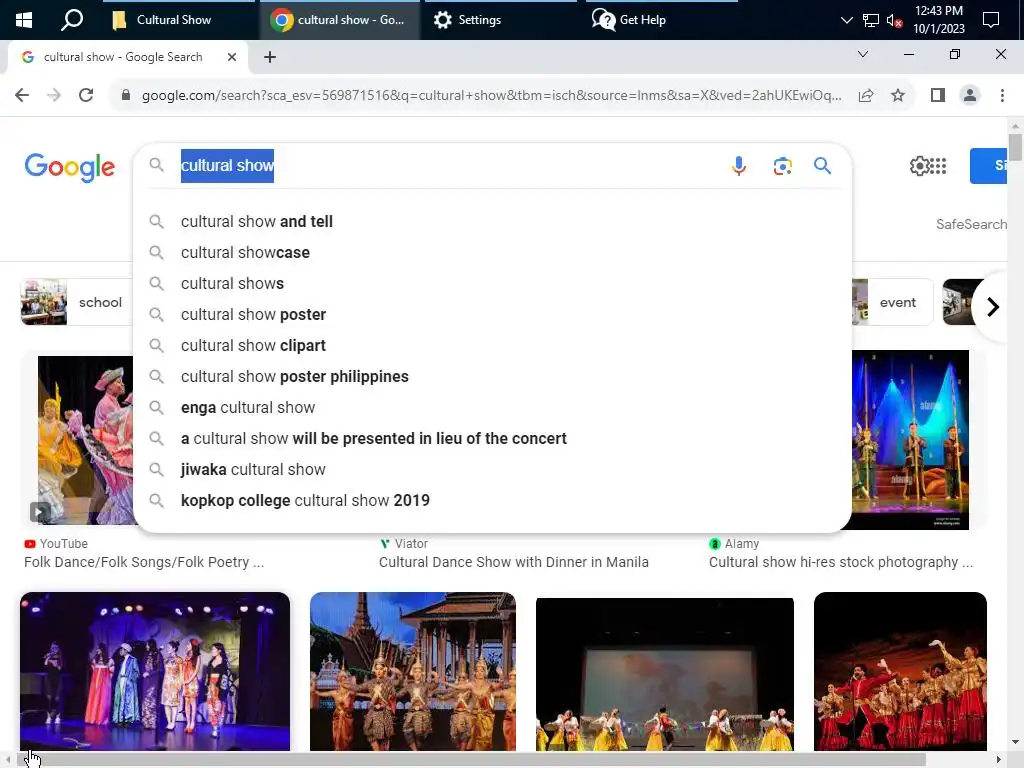Open Folk Dance/Folk Songs/Folk Poetry result link
This screenshot has width=1024, height=768.
[x=144, y=562]
